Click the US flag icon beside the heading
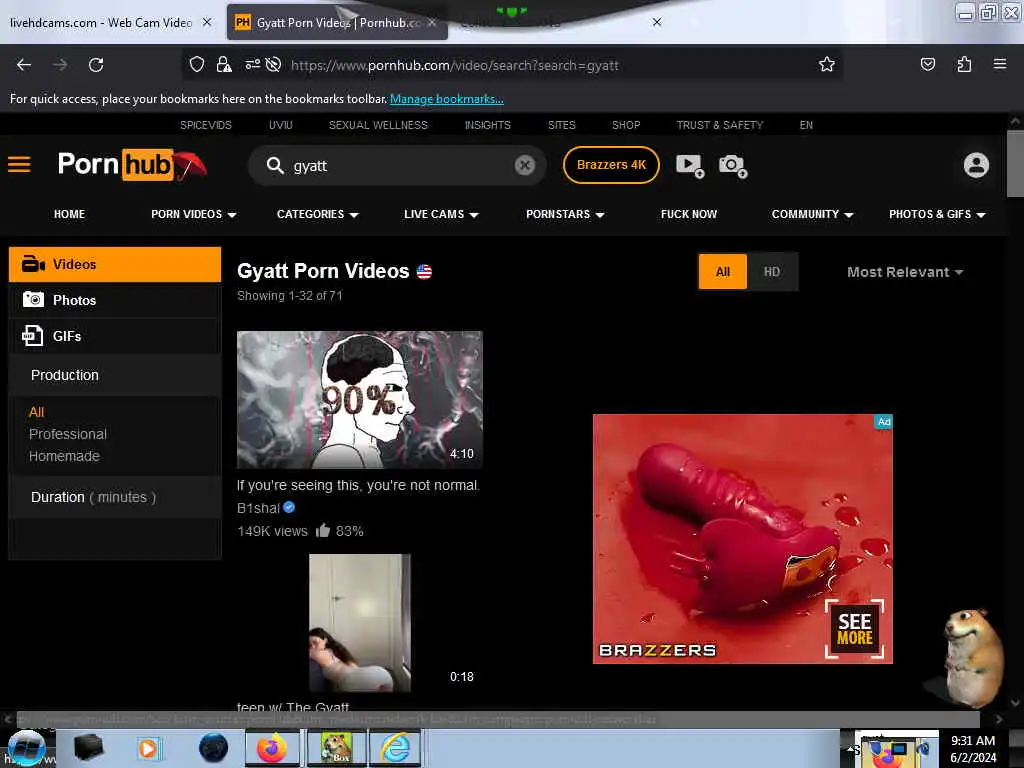 424,272
